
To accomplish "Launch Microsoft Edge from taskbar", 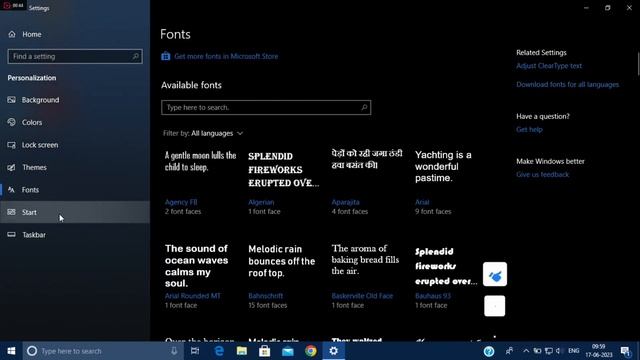I will [219, 351].
